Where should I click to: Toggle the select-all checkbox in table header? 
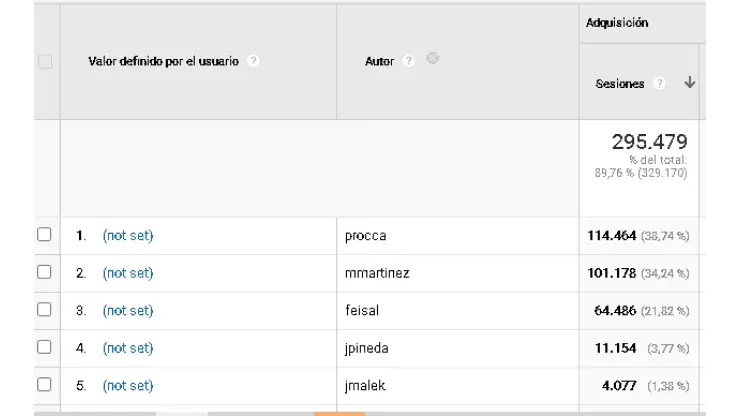(44, 62)
